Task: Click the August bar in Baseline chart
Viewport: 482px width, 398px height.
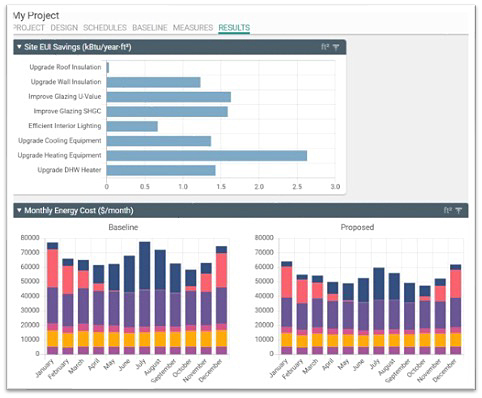Action: pyautogui.click(x=160, y=302)
